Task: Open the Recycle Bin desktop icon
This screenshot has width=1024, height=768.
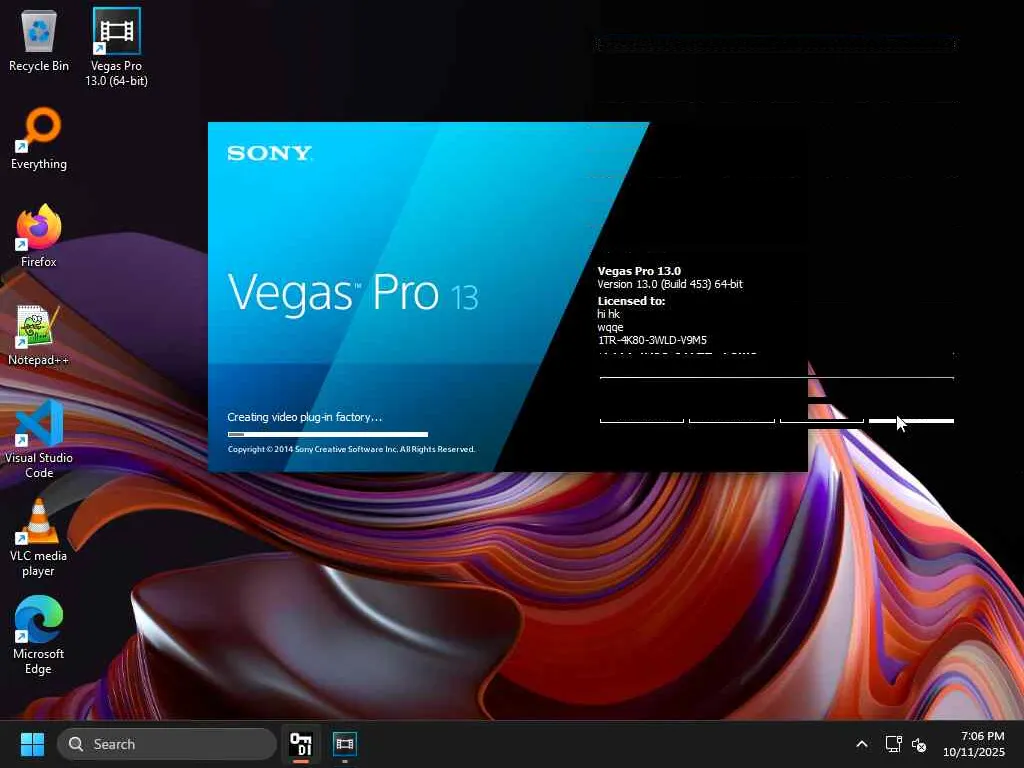Action: click(x=39, y=40)
